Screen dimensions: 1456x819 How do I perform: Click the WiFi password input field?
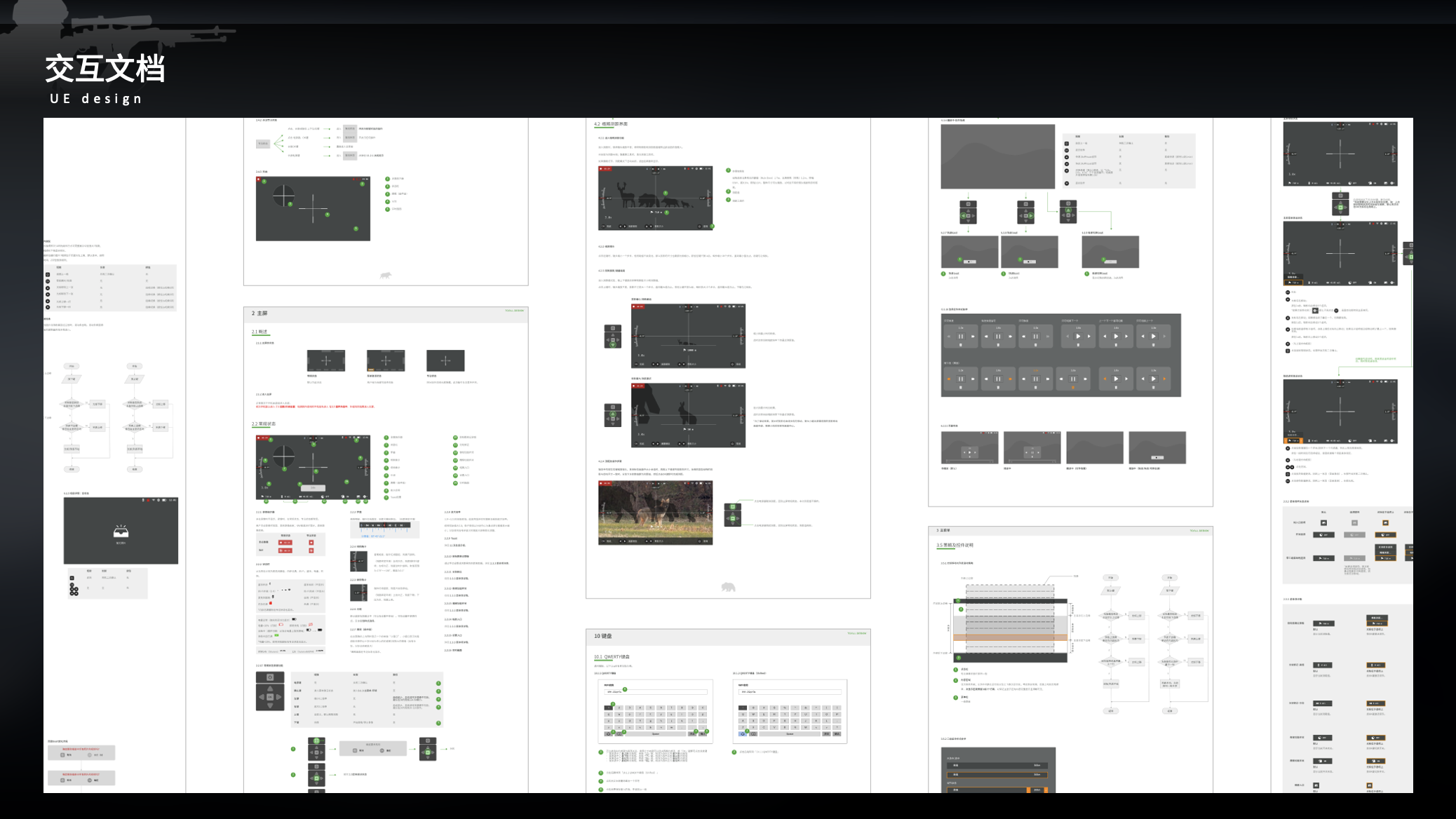[x=656, y=693]
